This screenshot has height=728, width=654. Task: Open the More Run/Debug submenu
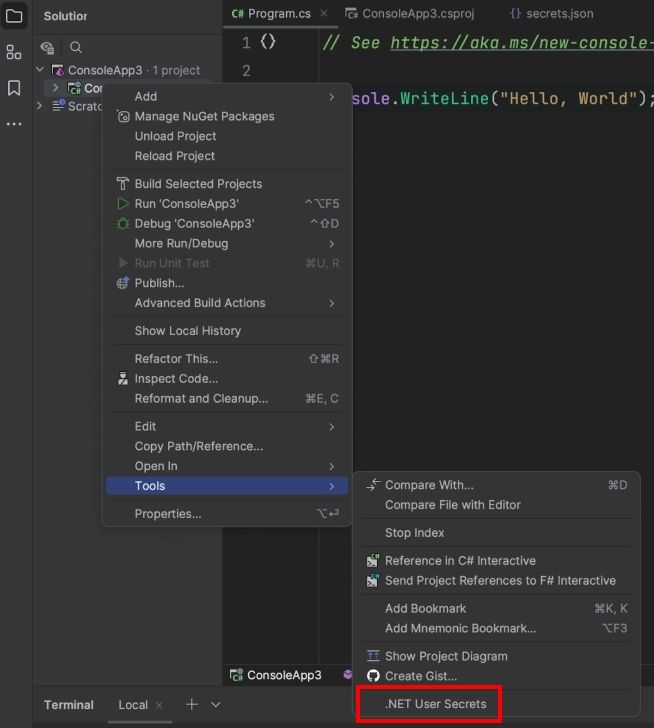coord(227,243)
